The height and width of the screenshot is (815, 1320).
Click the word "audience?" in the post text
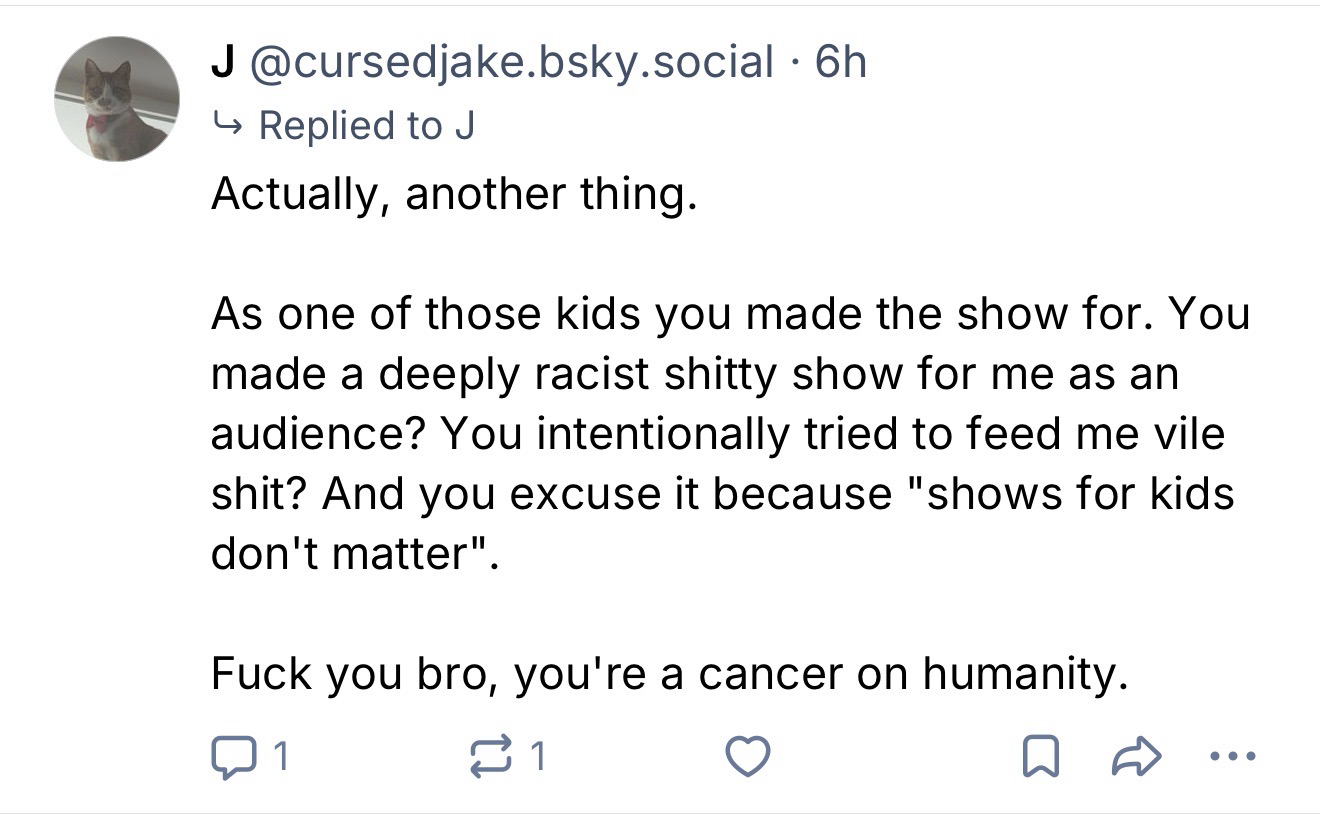point(315,434)
